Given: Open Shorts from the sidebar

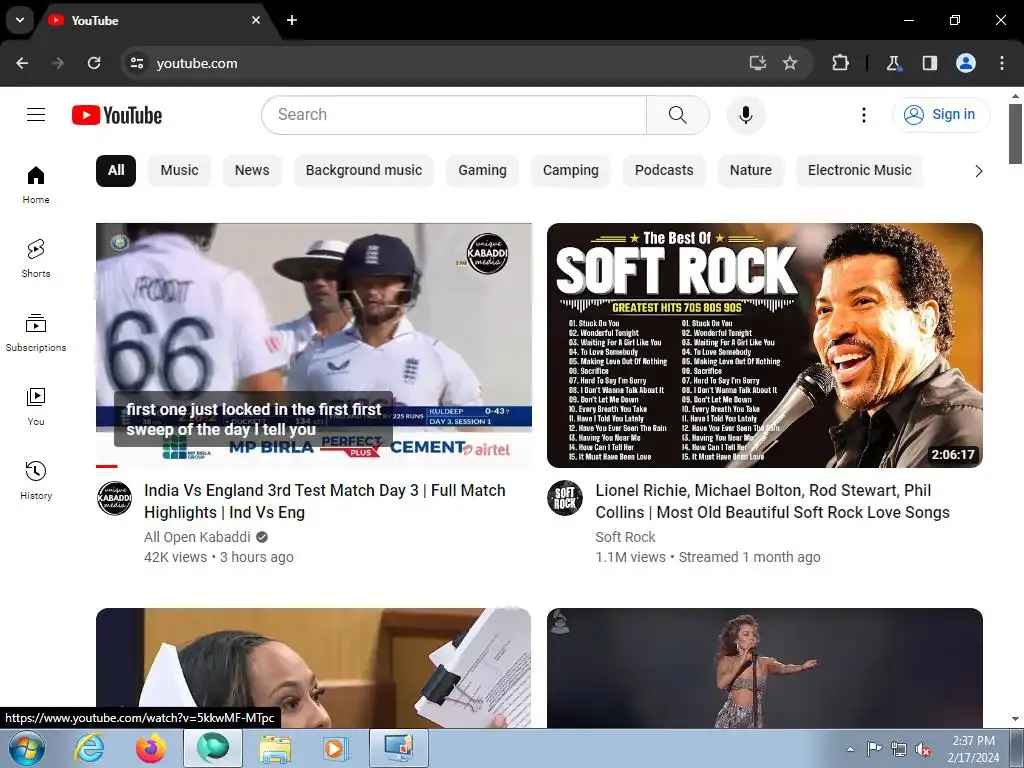Looking at the screenshot, I should pos(36,259).
